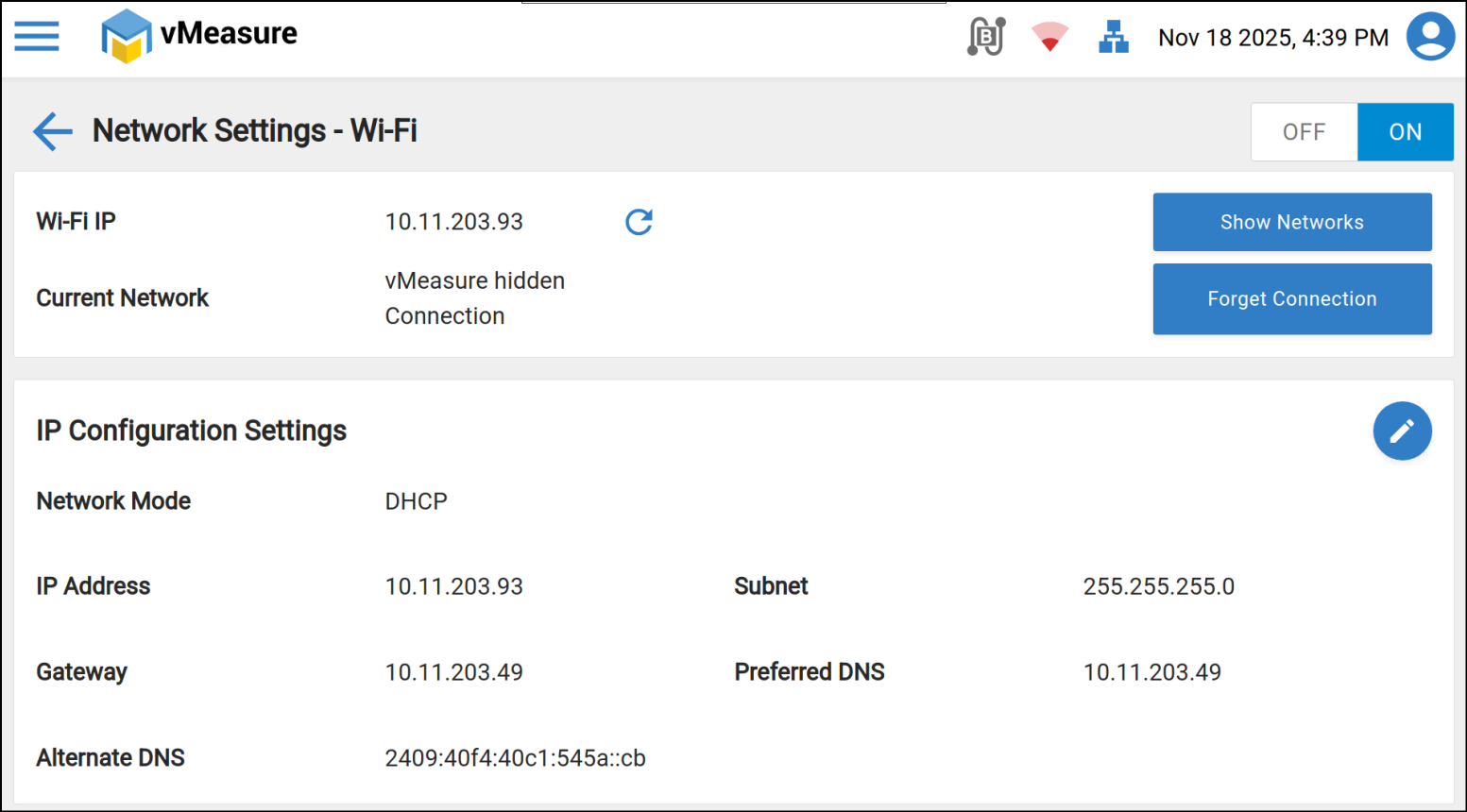Viewport: 1467px width, 812px height.
Task: Click the Alternate DNS IPv6 address
Action: (515, 758)
